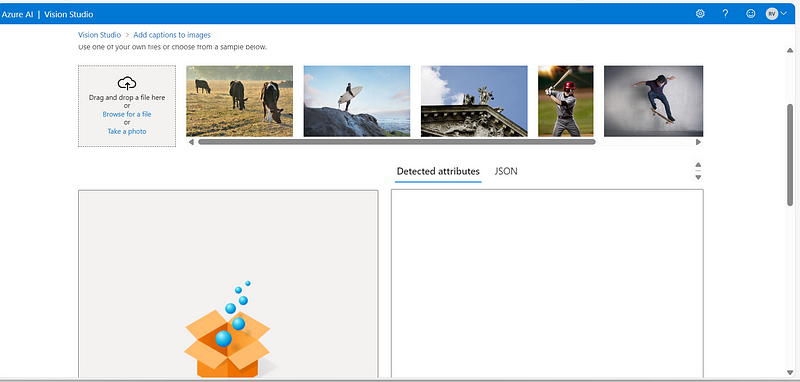
Task: Click the page scrollbar up arrow
Action: point(790,50)
